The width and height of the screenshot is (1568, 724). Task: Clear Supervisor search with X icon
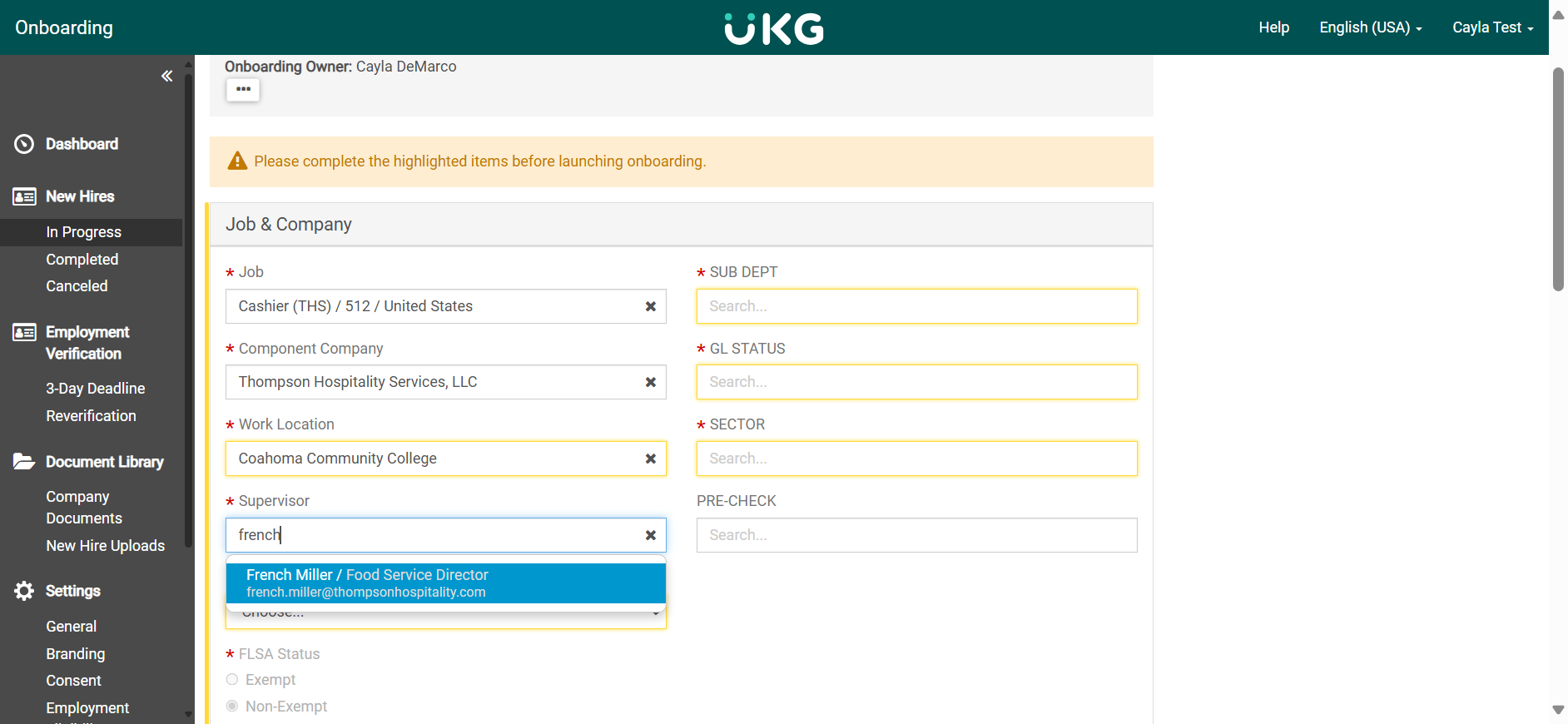tap(651, 535)
